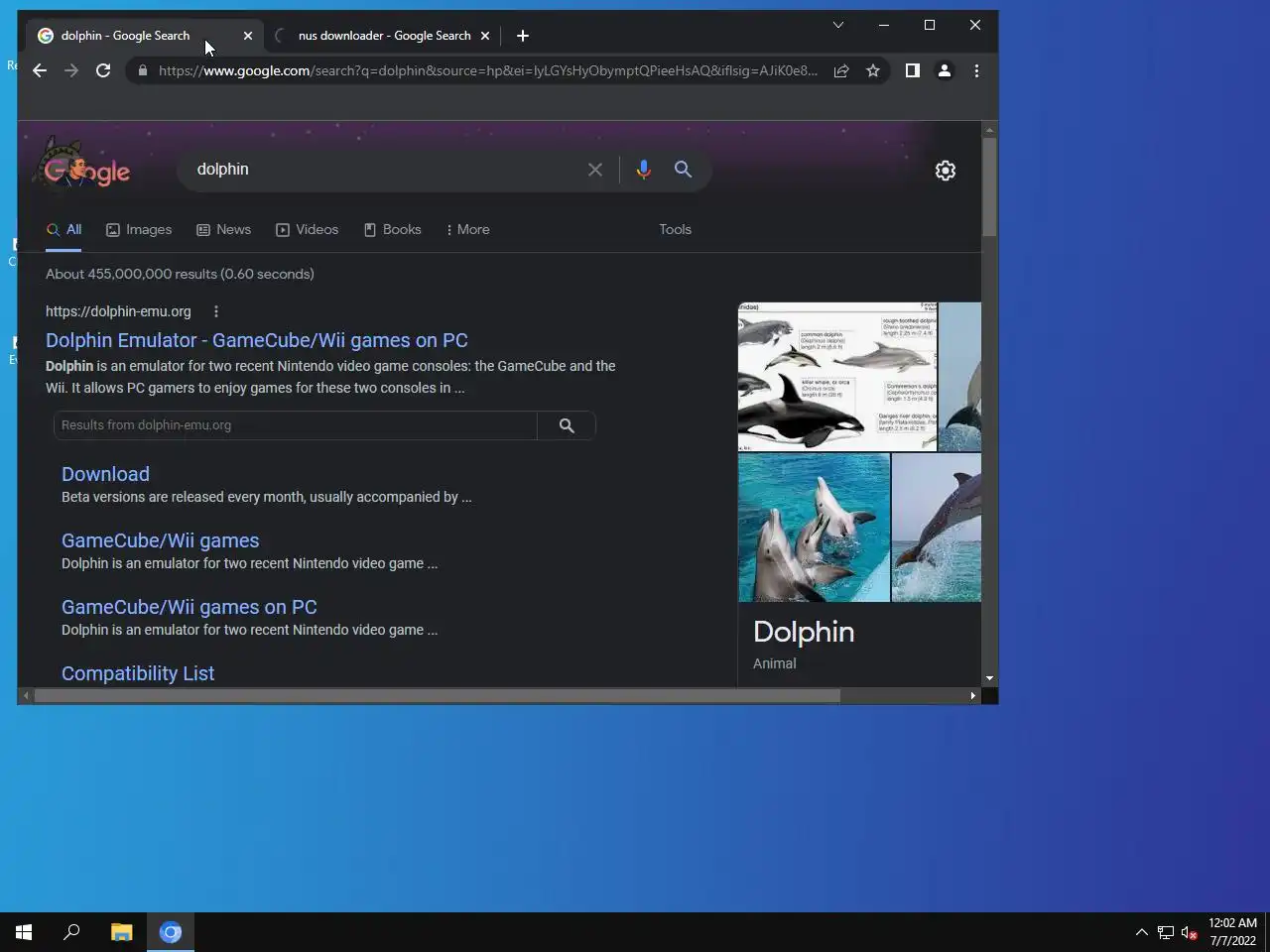Open the GameCube/Wii games sitelink

160,540
